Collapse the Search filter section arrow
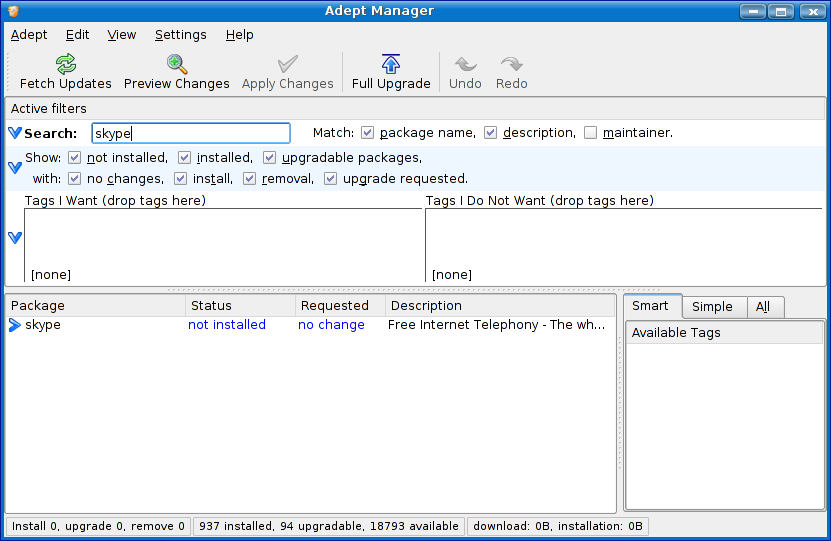831x541 pixels. (15, 133)
